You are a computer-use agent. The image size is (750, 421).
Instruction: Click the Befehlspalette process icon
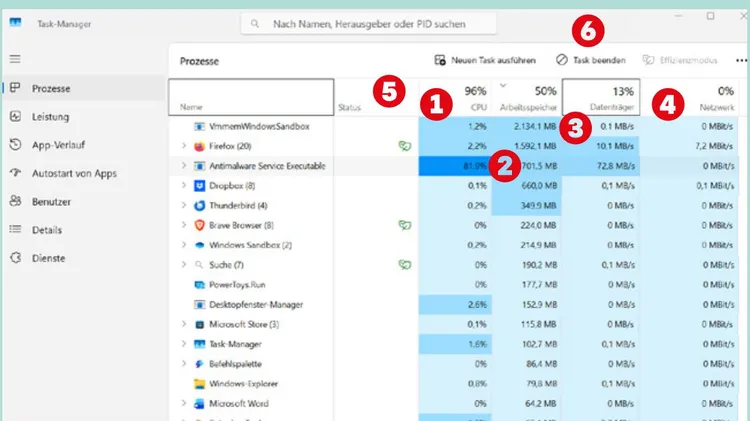tap(199, 364)
